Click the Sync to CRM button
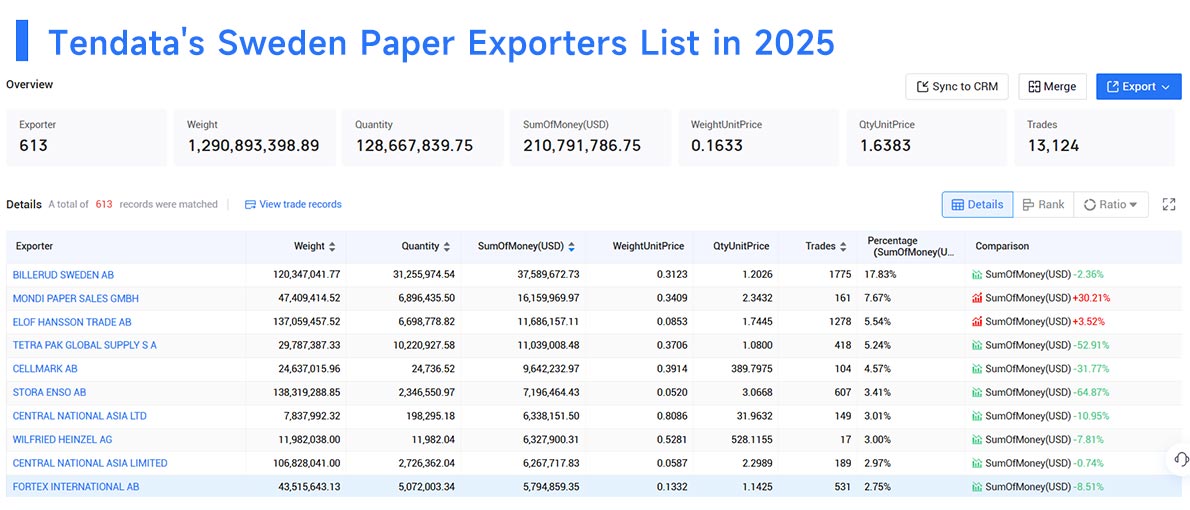Viewport: 1190px width, 510px height. pos(956,87)
